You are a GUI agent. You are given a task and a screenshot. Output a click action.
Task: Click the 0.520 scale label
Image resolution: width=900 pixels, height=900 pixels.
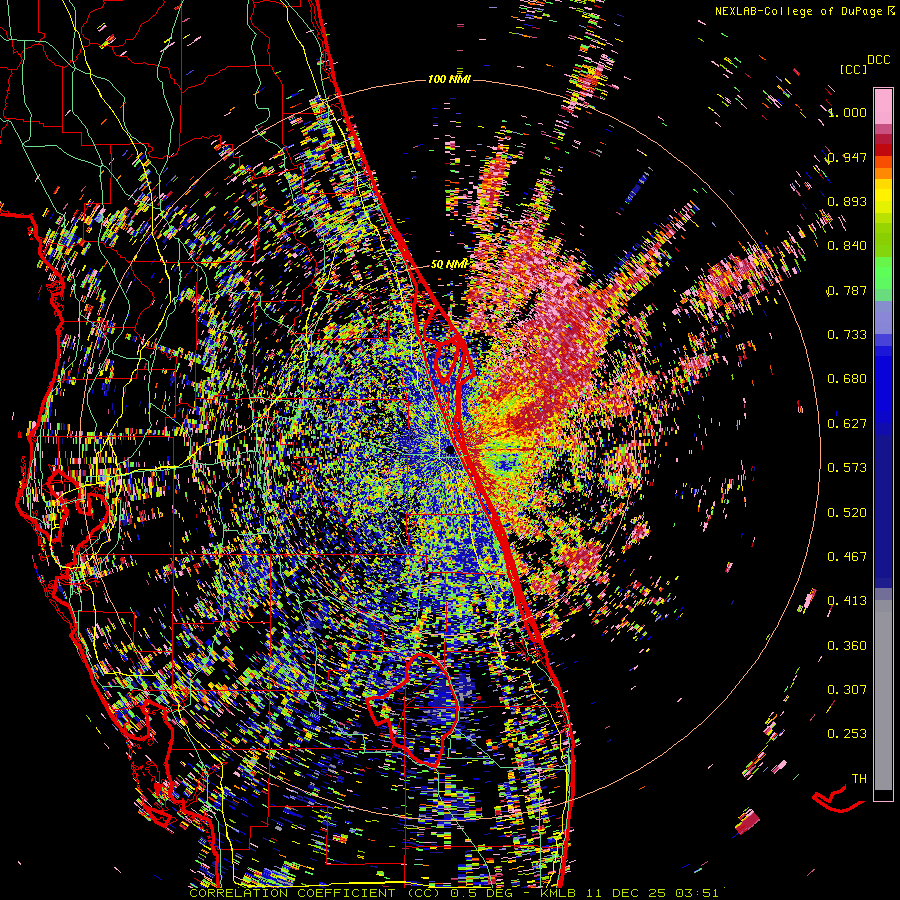(x=847, y=513)
